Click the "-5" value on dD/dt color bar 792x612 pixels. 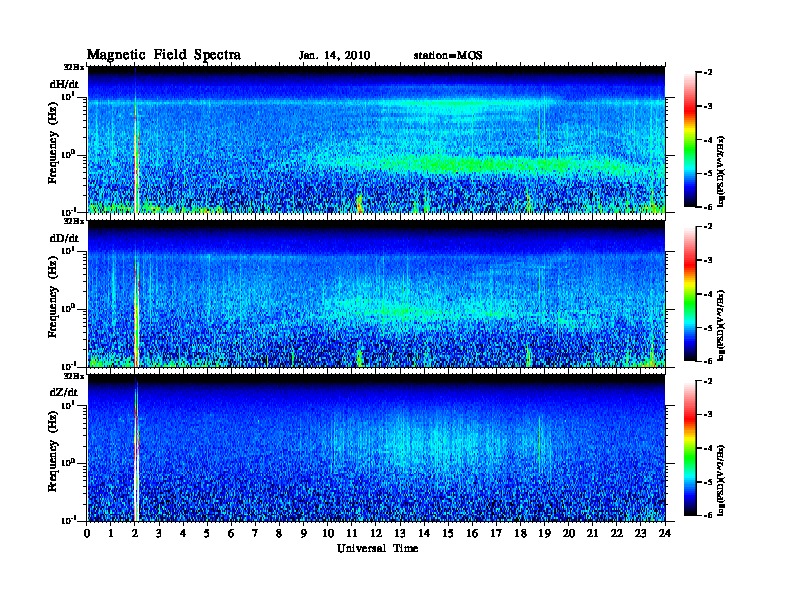(709, 328)
